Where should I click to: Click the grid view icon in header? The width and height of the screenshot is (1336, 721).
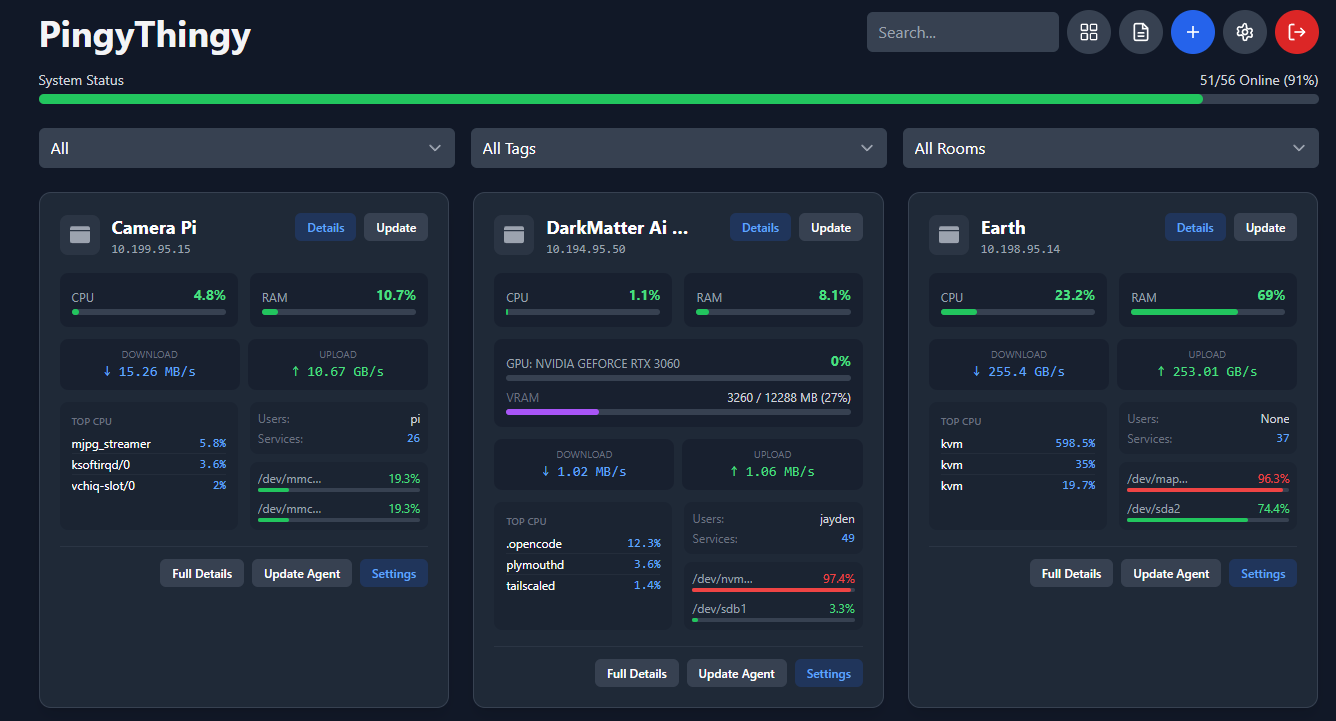coord(1089,32)
